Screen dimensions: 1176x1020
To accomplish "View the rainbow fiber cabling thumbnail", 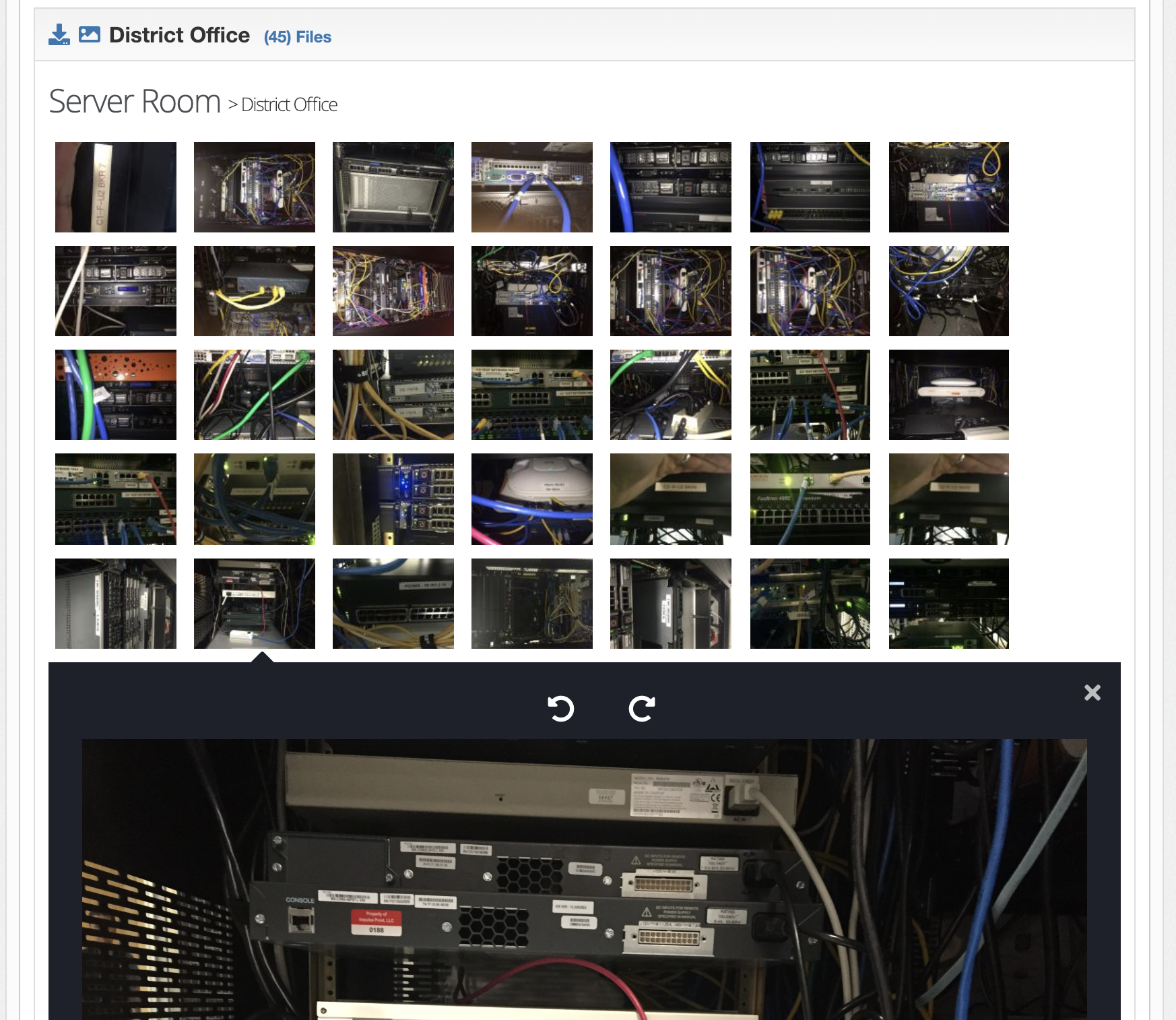I will (393, 290).
